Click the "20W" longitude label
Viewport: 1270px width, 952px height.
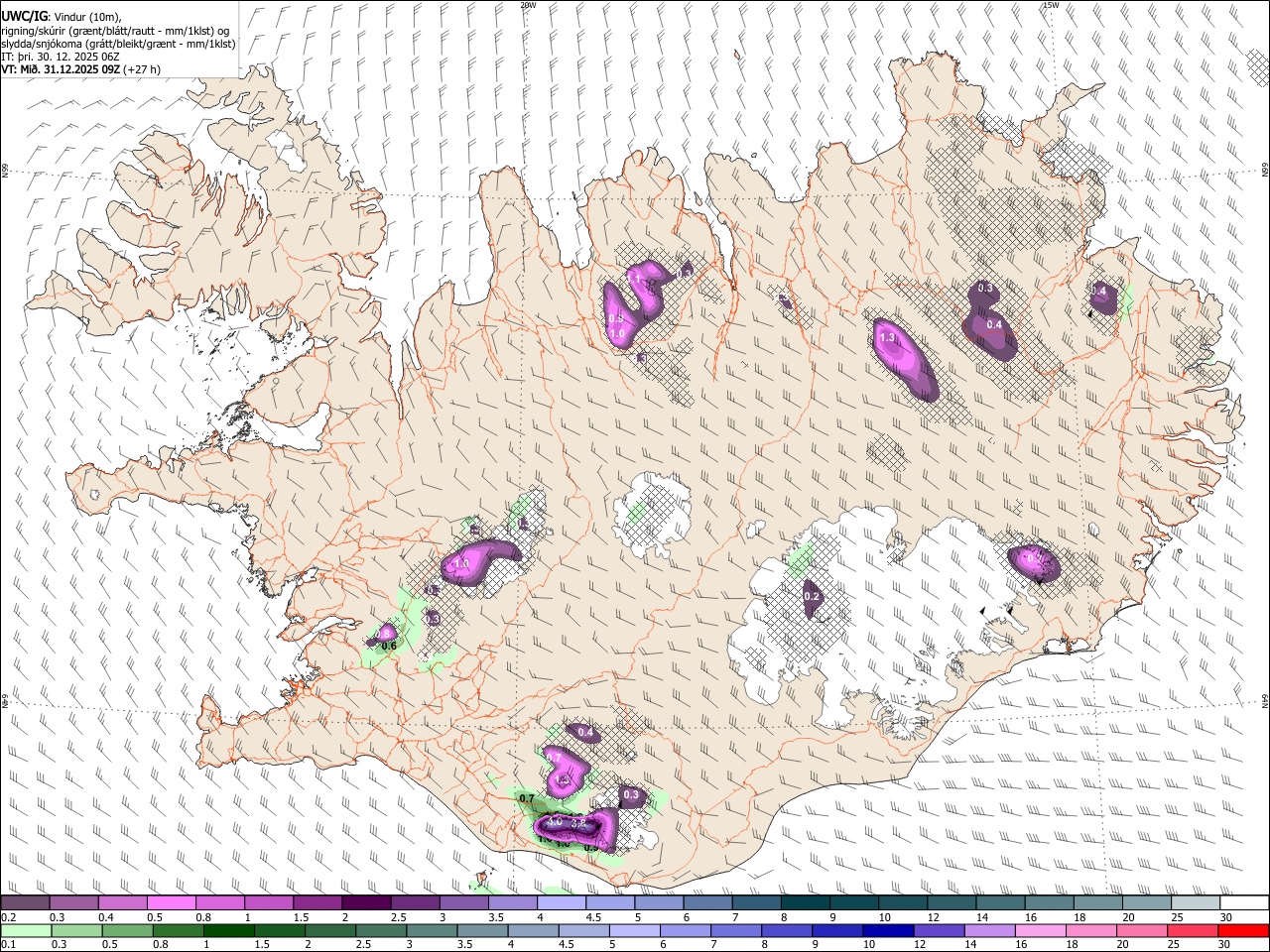tap(528, 5)
